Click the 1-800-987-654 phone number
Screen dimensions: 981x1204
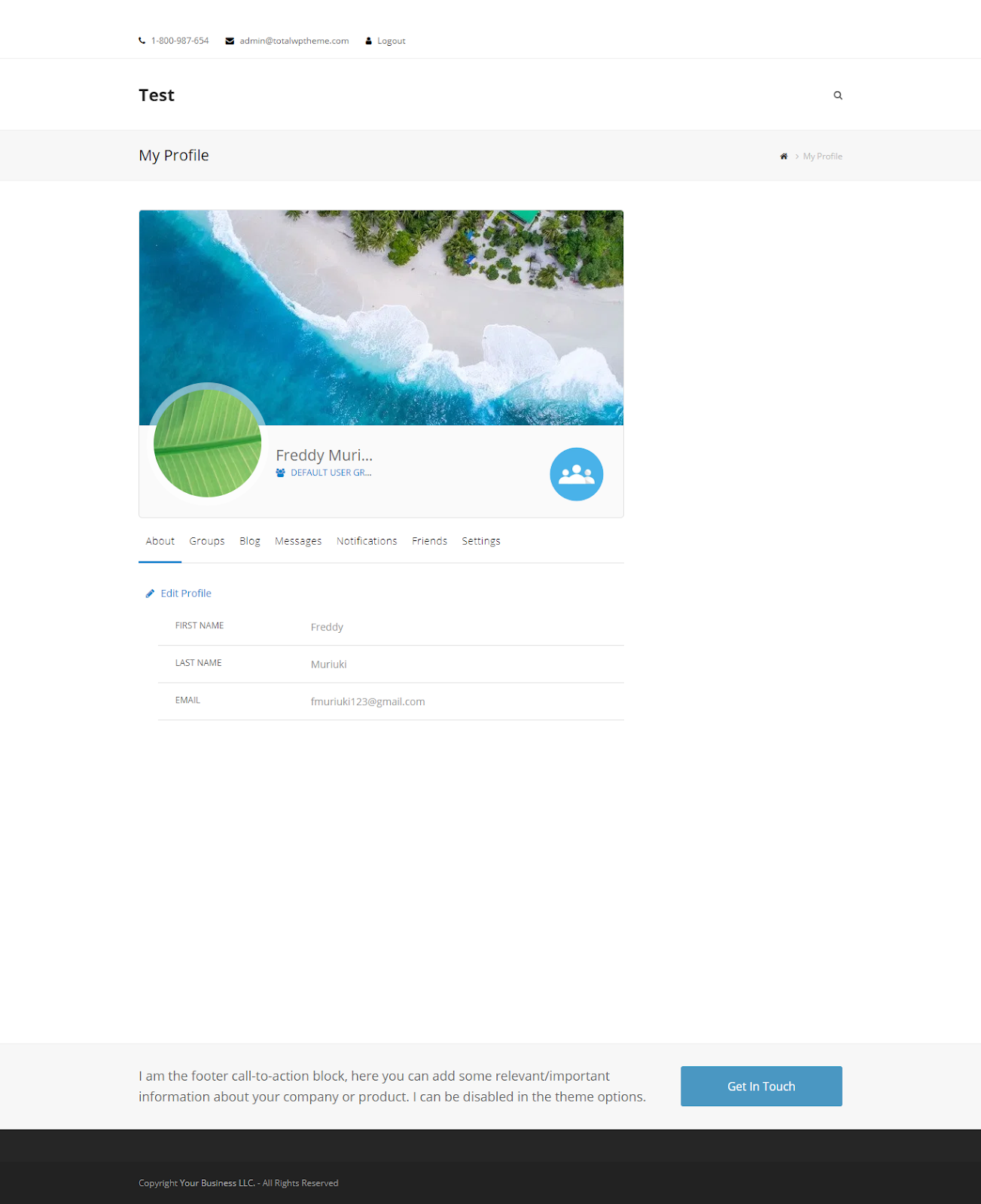tap(180, 41)
